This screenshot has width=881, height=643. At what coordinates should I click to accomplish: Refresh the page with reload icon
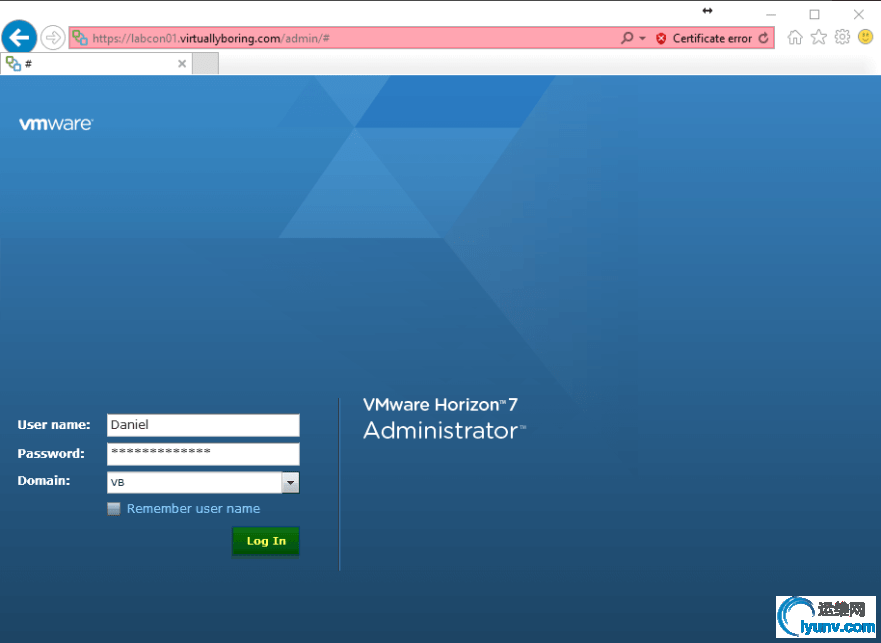[x=763, y=38]
